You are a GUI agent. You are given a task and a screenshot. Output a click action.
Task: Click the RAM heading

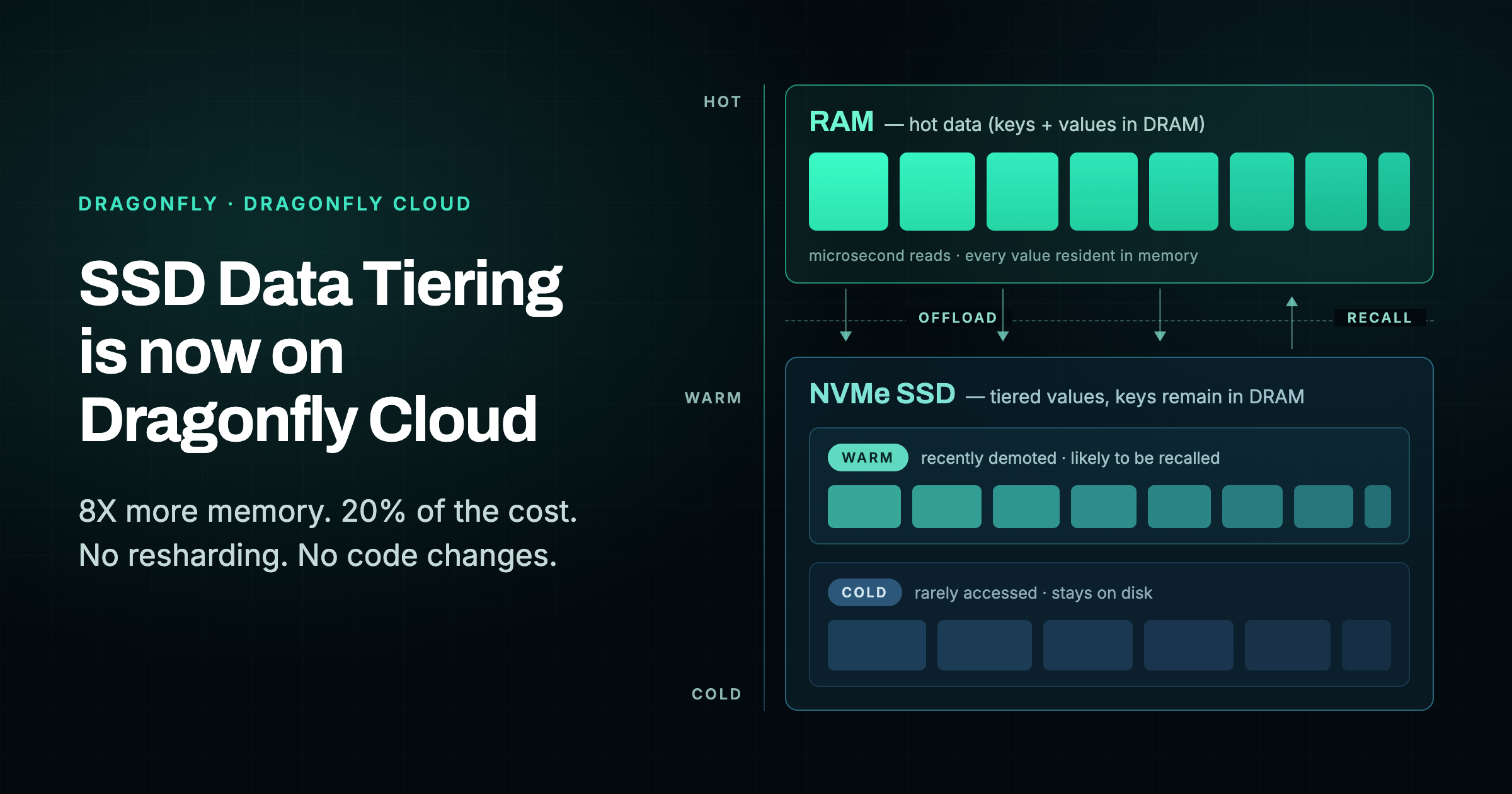(x=842, y=121)
